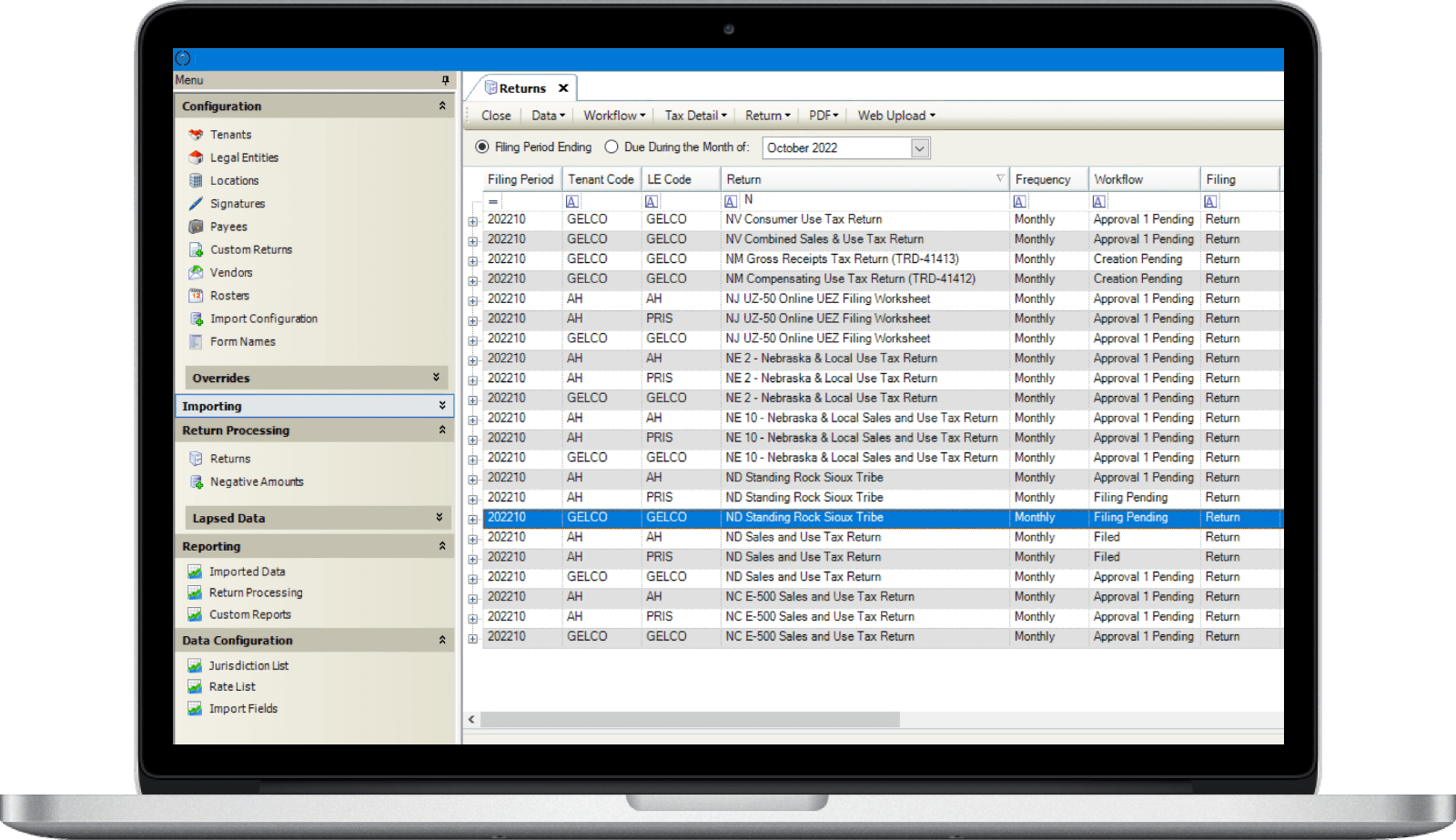Click the Rosters icon
Screen dimensions: 1456x840
(196, 296)
